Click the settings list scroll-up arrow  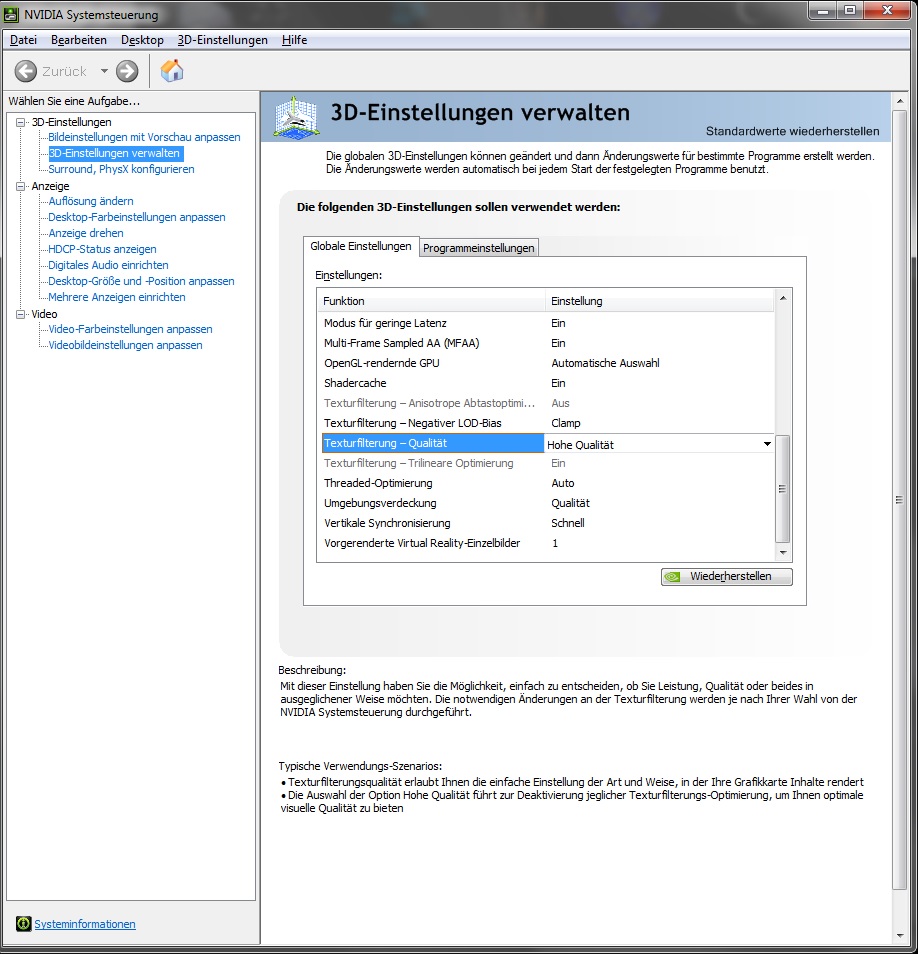point(783,298)
